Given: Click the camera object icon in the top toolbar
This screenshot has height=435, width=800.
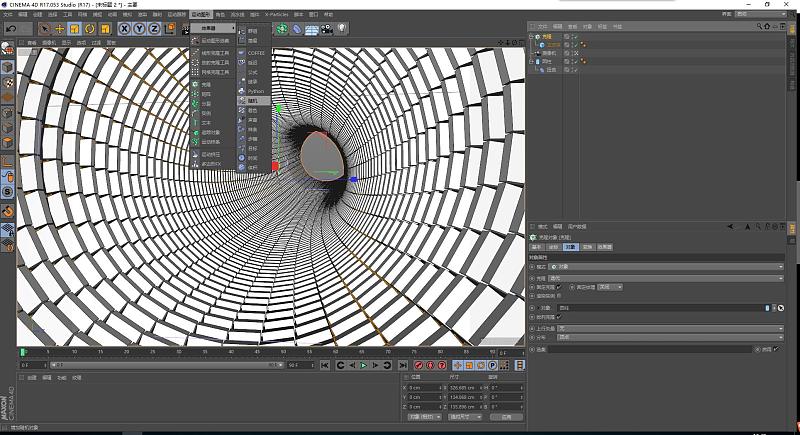Looking at the screenshot, I should pyautogui.click(x=326, y=29).
